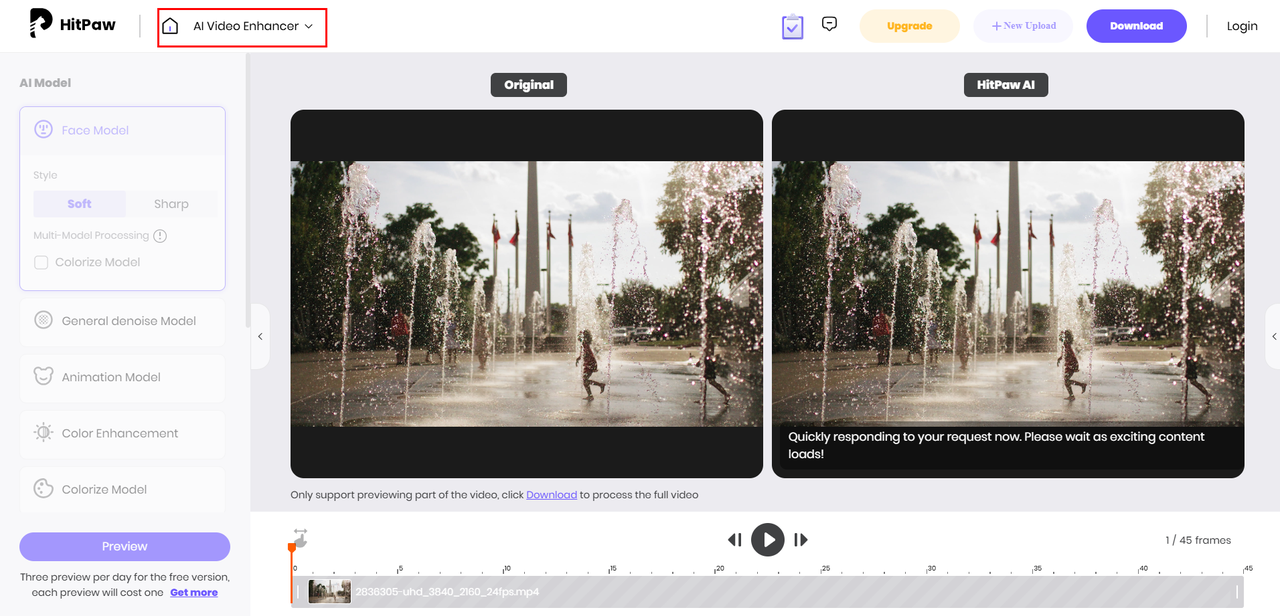Show Multi-Model Processing info icon
Viewport: 1280px width, 616px height.
160,236
